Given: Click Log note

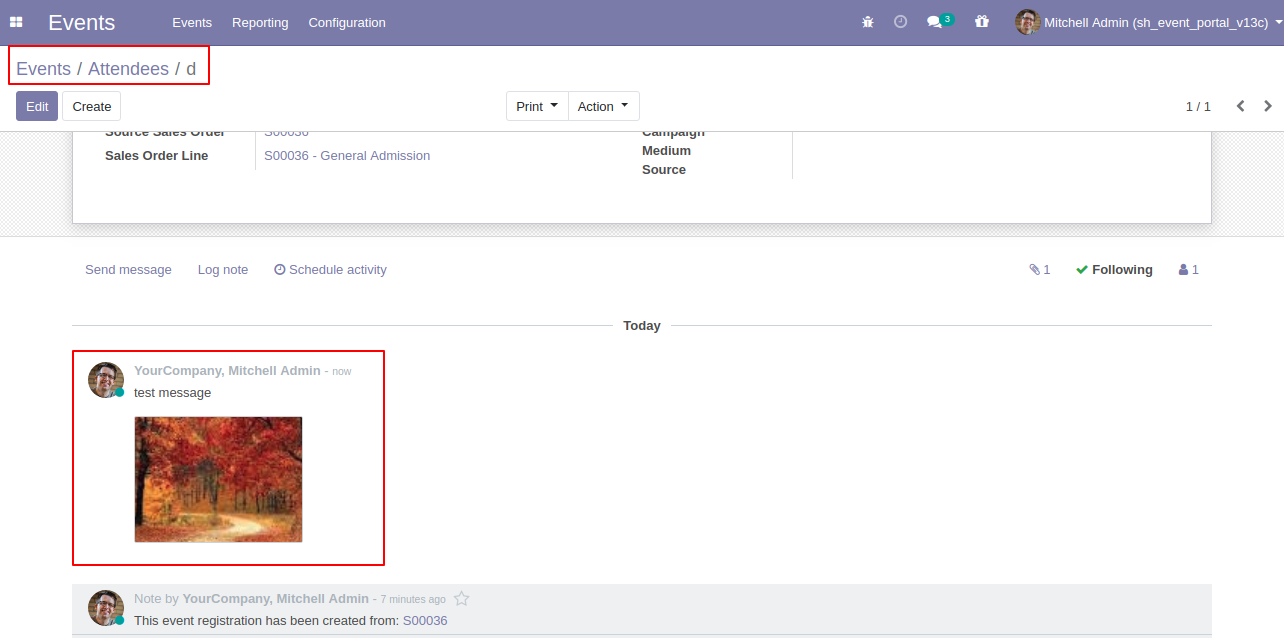Looking at the screenshot, I should (x=223, y=270).
